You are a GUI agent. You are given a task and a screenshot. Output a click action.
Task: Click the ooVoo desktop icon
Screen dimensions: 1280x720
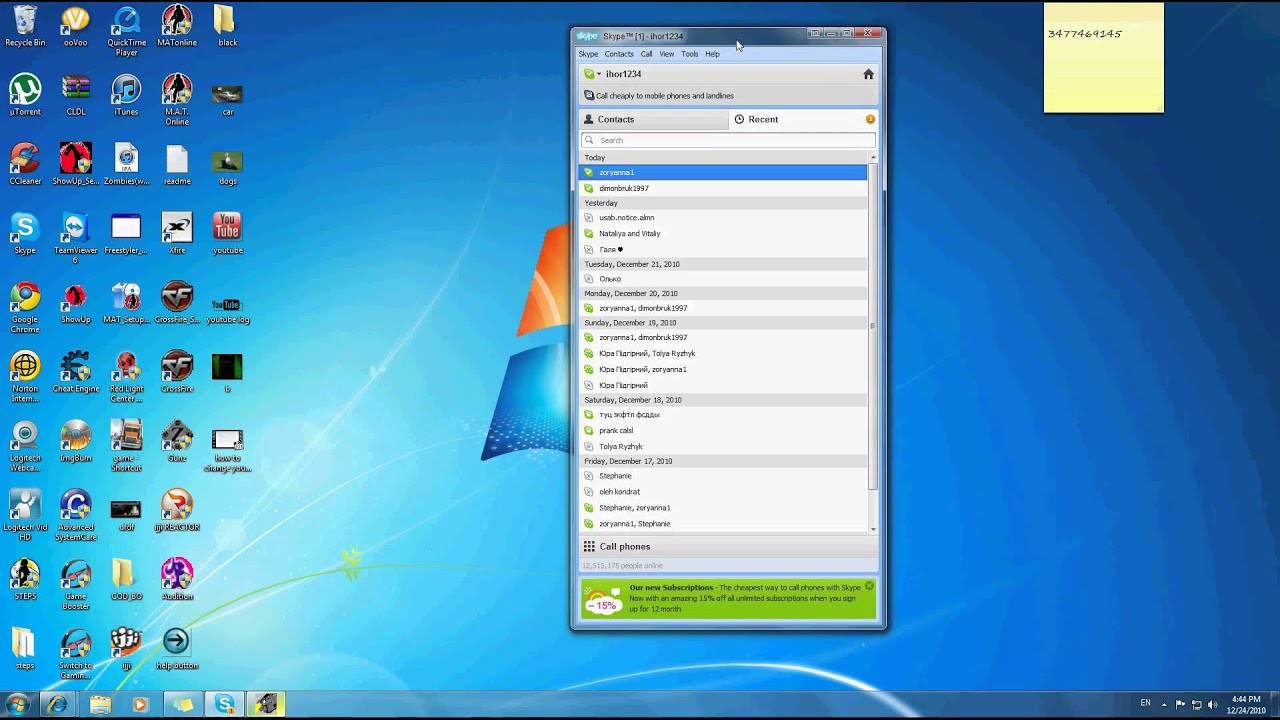tap(76, 27)
